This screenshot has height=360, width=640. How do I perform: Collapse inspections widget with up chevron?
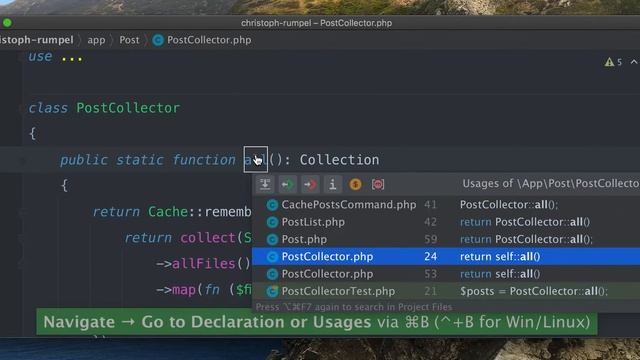click(633, 62)
